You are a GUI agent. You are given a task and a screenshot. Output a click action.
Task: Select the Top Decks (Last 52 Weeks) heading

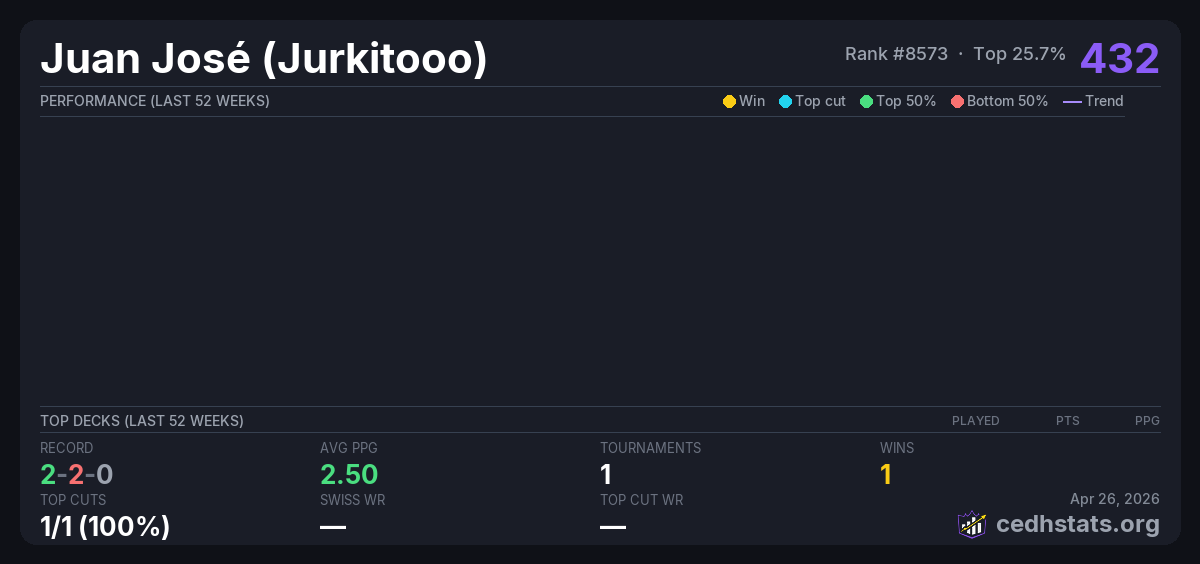(141, 421)
